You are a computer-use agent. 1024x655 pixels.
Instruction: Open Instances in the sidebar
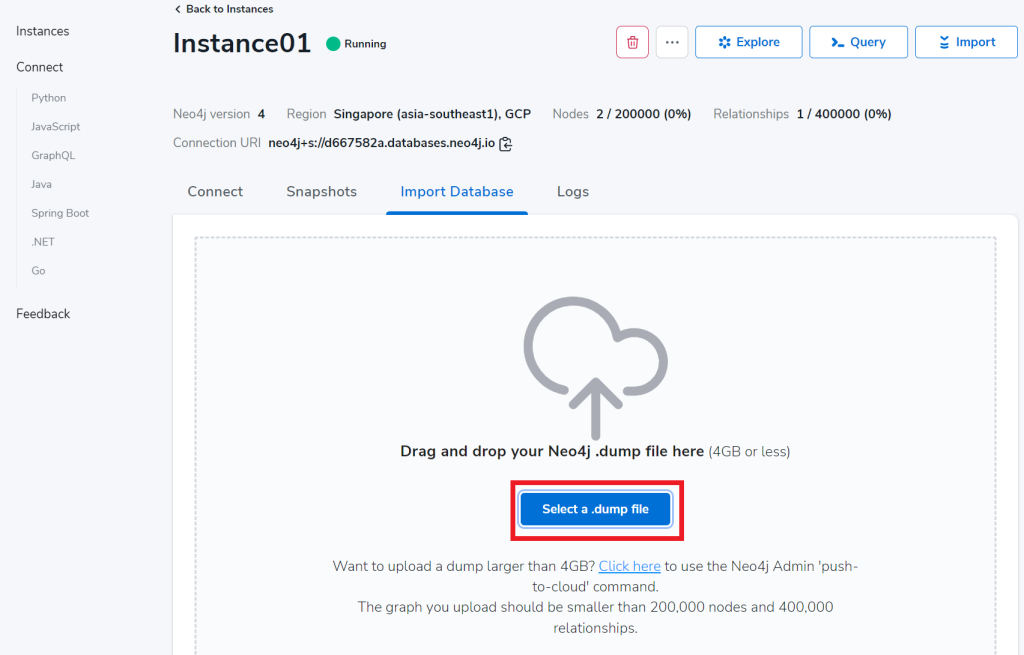[43, 31]
